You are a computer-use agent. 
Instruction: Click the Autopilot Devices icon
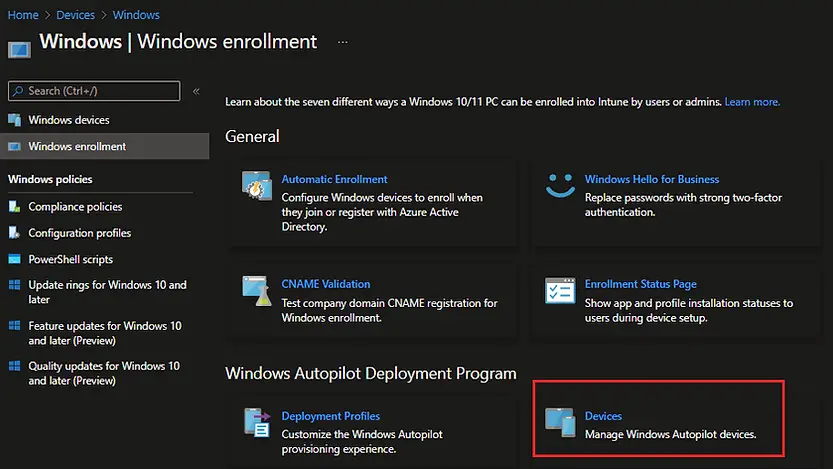pos(560,422)
